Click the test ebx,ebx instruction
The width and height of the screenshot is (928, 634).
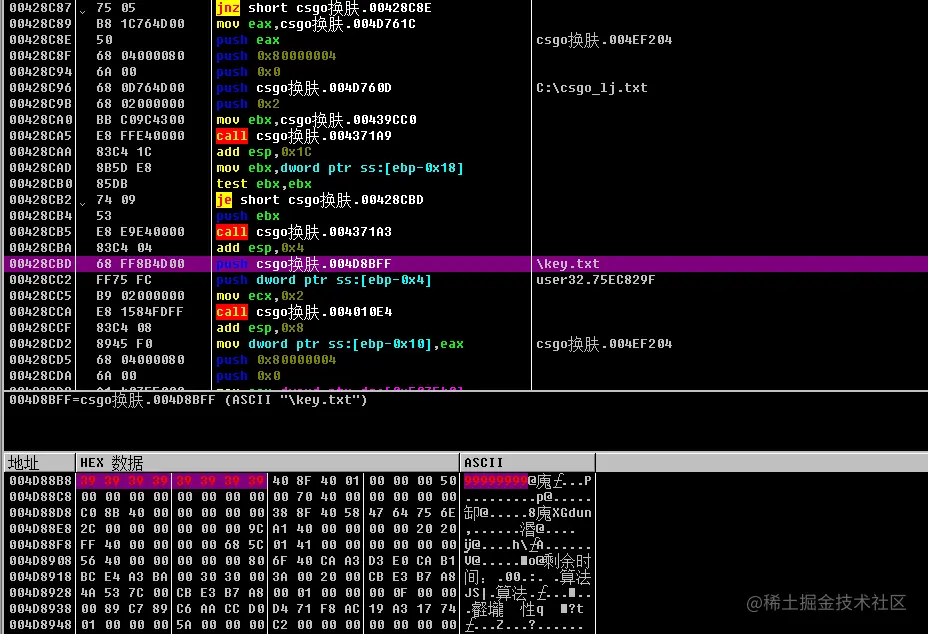264,184
